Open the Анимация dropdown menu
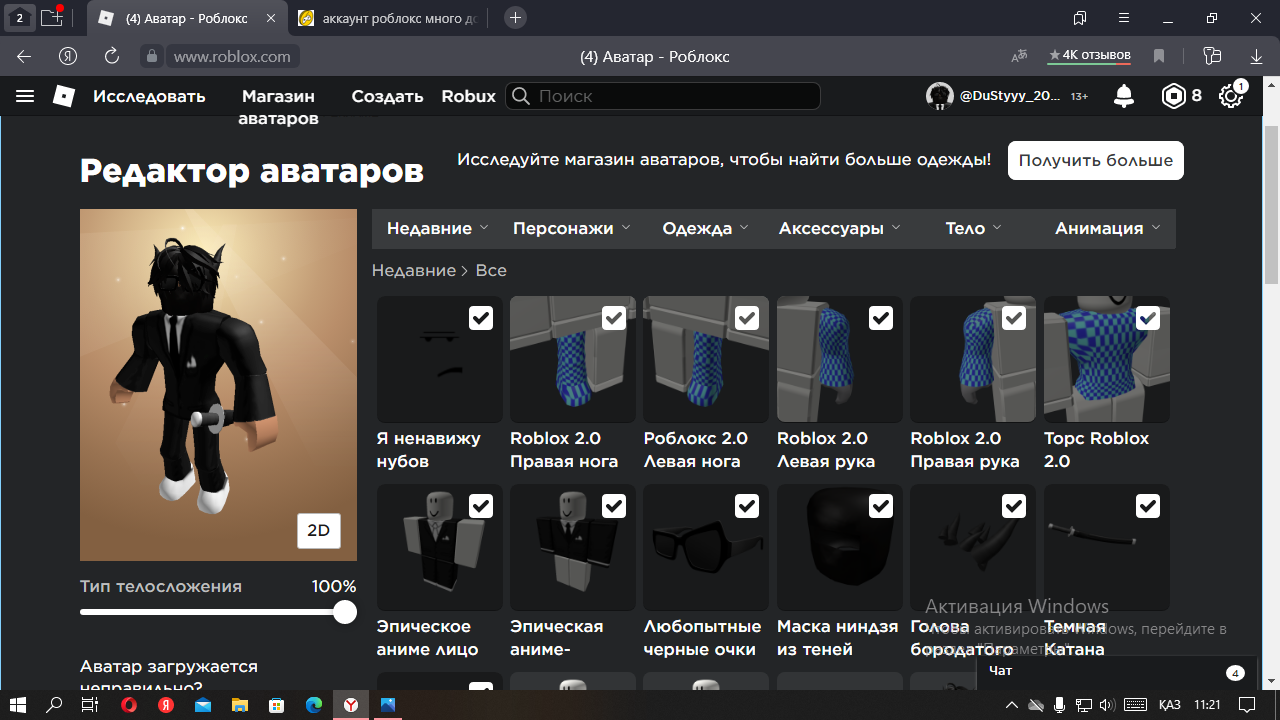The height and width of the screenshot is (720, 1280). coord(1107,228)
